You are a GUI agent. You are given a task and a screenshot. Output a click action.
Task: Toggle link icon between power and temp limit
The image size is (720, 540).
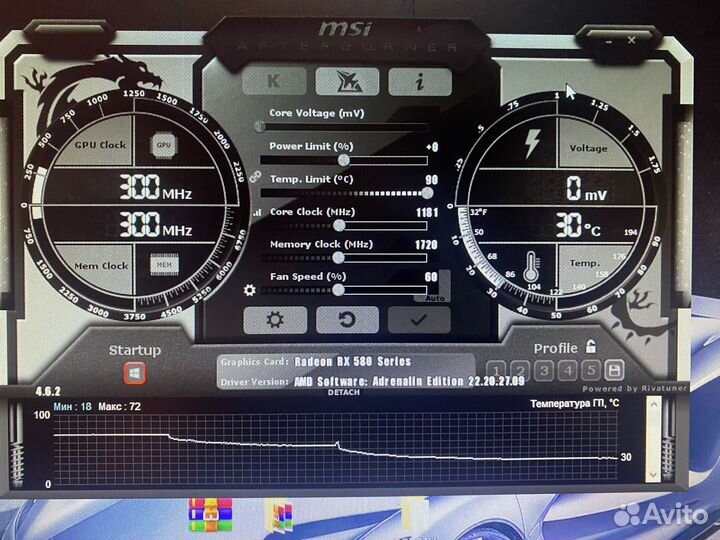tap(255, 176)
